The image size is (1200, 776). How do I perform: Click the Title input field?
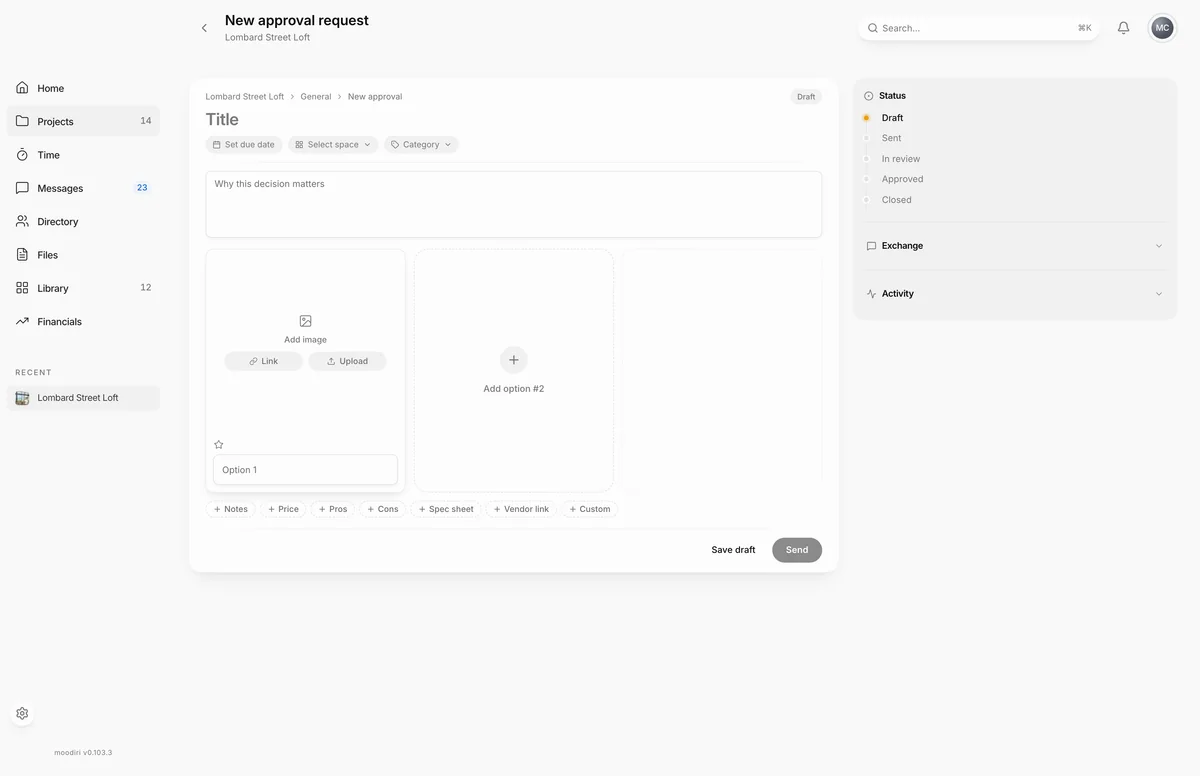tap(513, 119)
